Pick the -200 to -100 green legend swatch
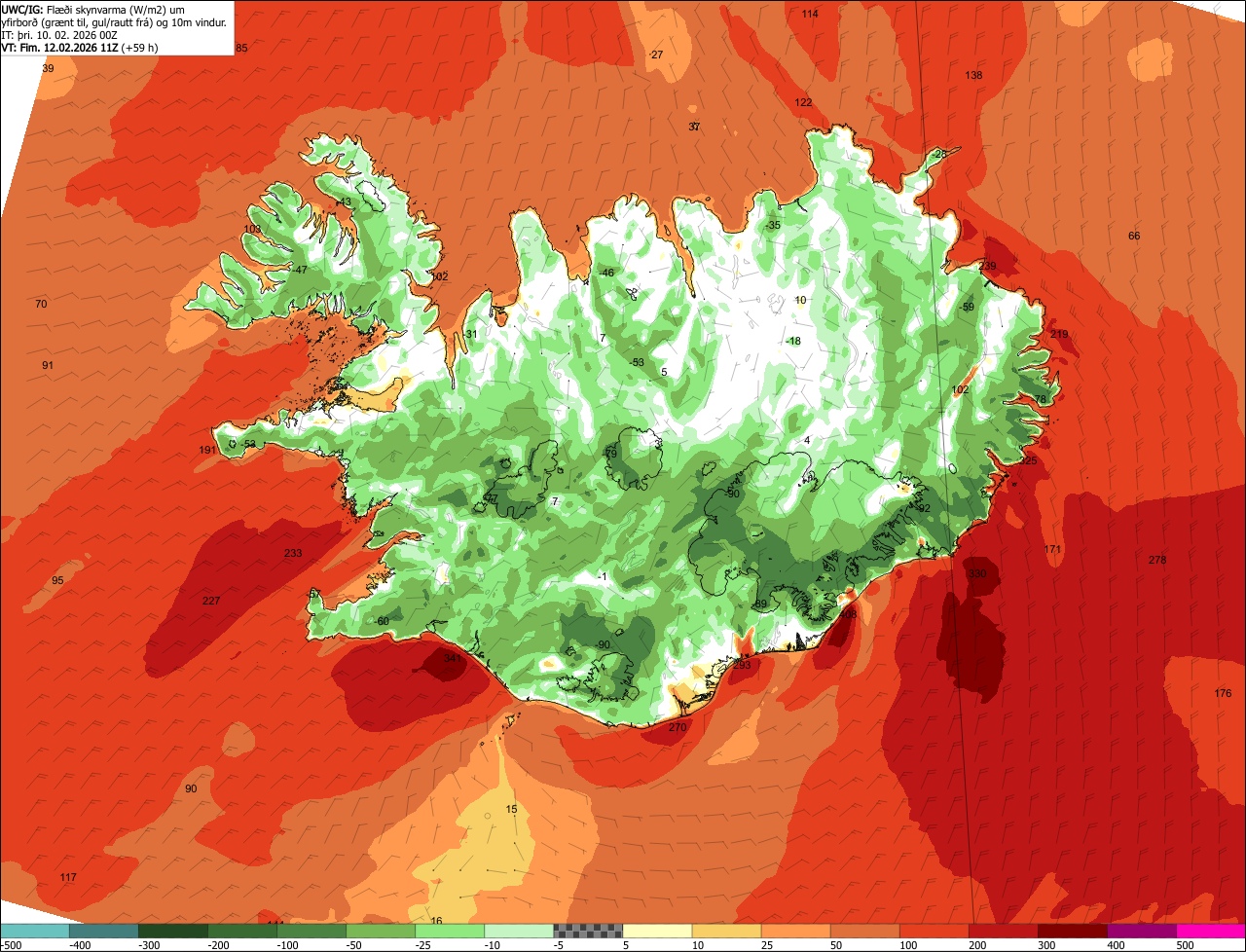 click(x=242, y=931)
